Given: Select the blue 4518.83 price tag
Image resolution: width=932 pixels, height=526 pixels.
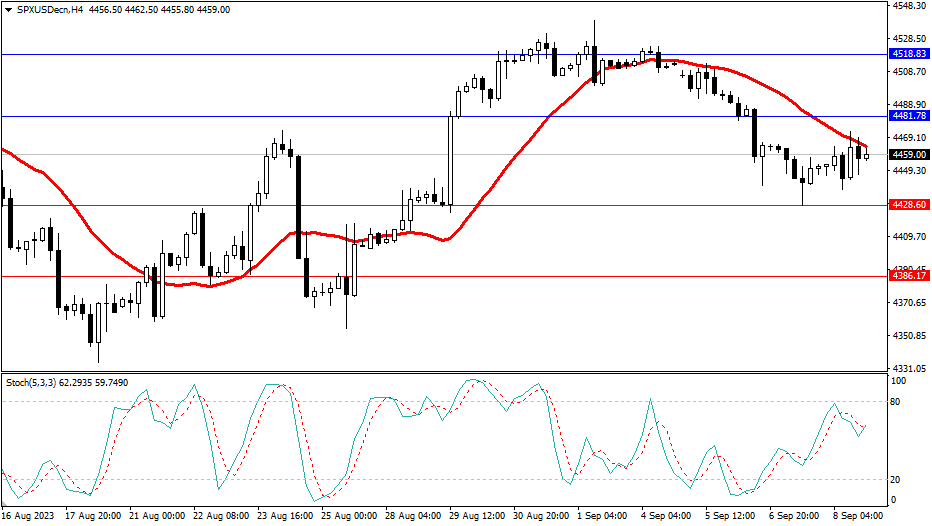Looking at the screenshot, I should pos(909,54).
